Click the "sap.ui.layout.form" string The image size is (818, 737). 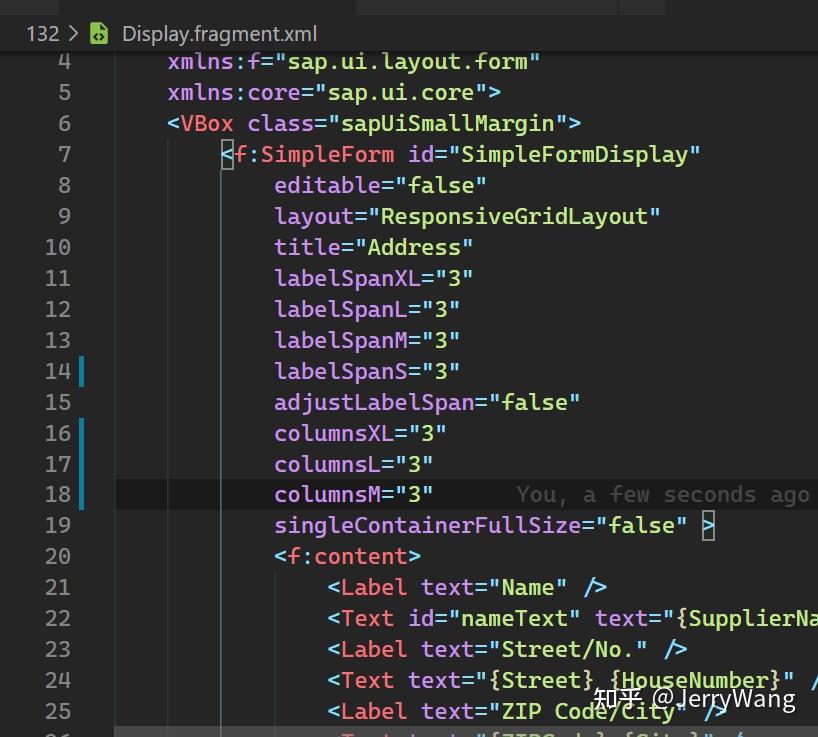(407, 62)
